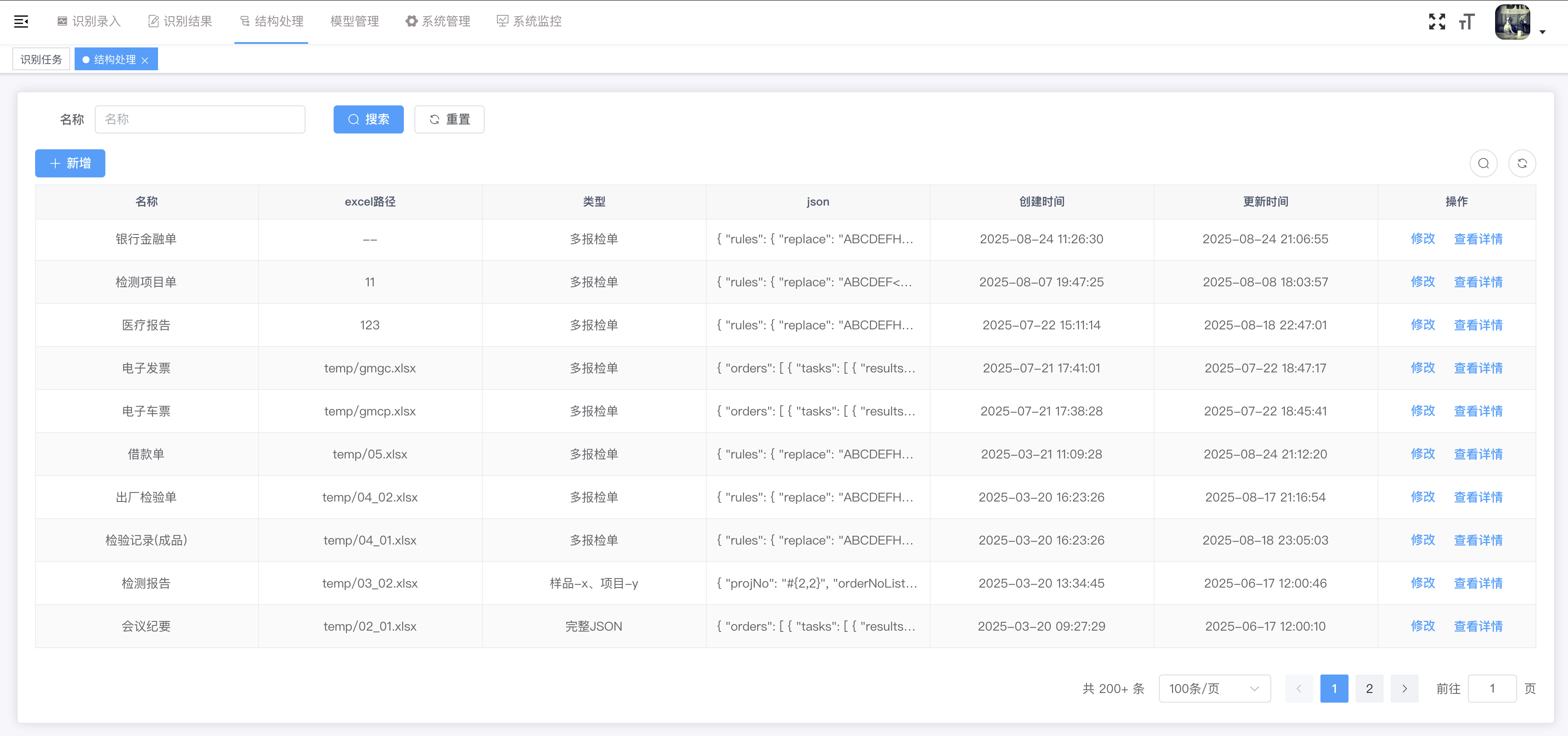Click the temp/02_01.xlsx path cell
This screenshot has width=1568, height=736.
pyautogui.click(x=370, y=626)
